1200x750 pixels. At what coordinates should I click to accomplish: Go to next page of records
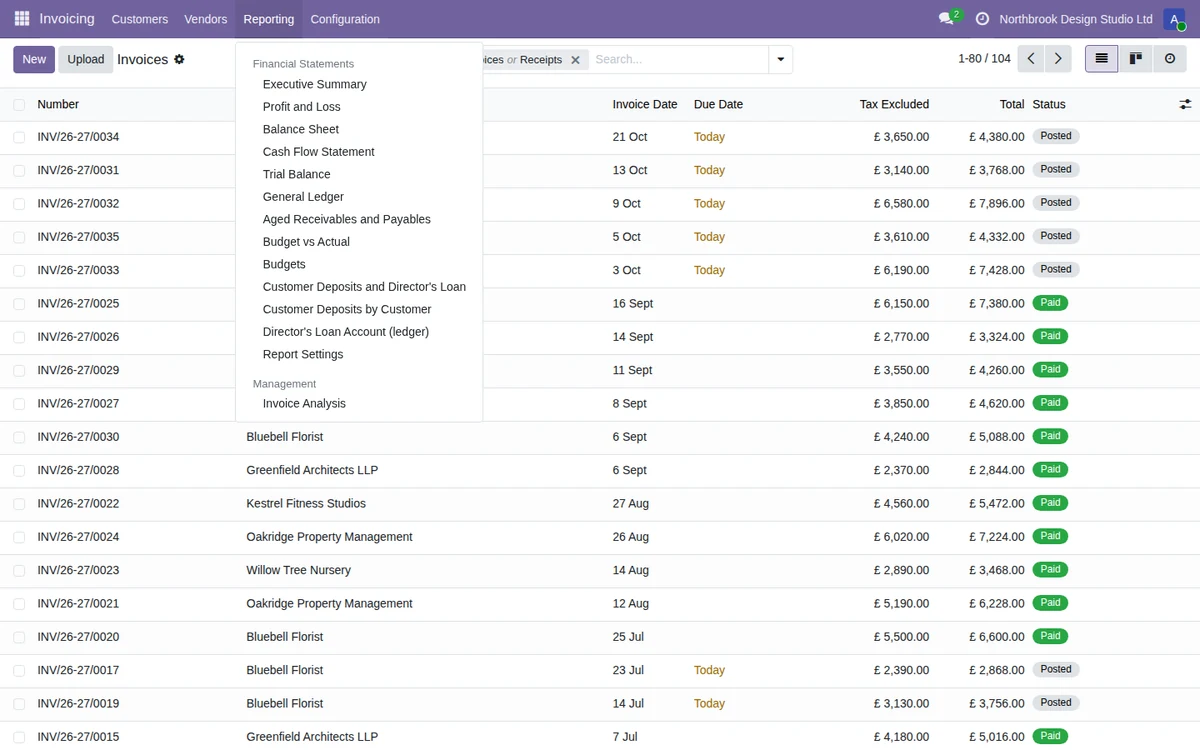point(1058,59)
